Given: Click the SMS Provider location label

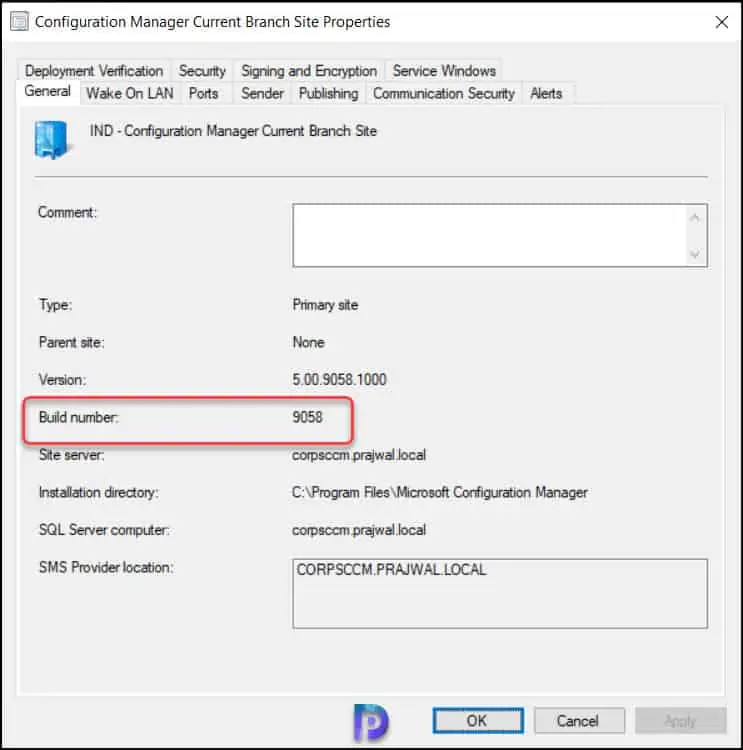Looking at the screenshot, I should point(106,567).
